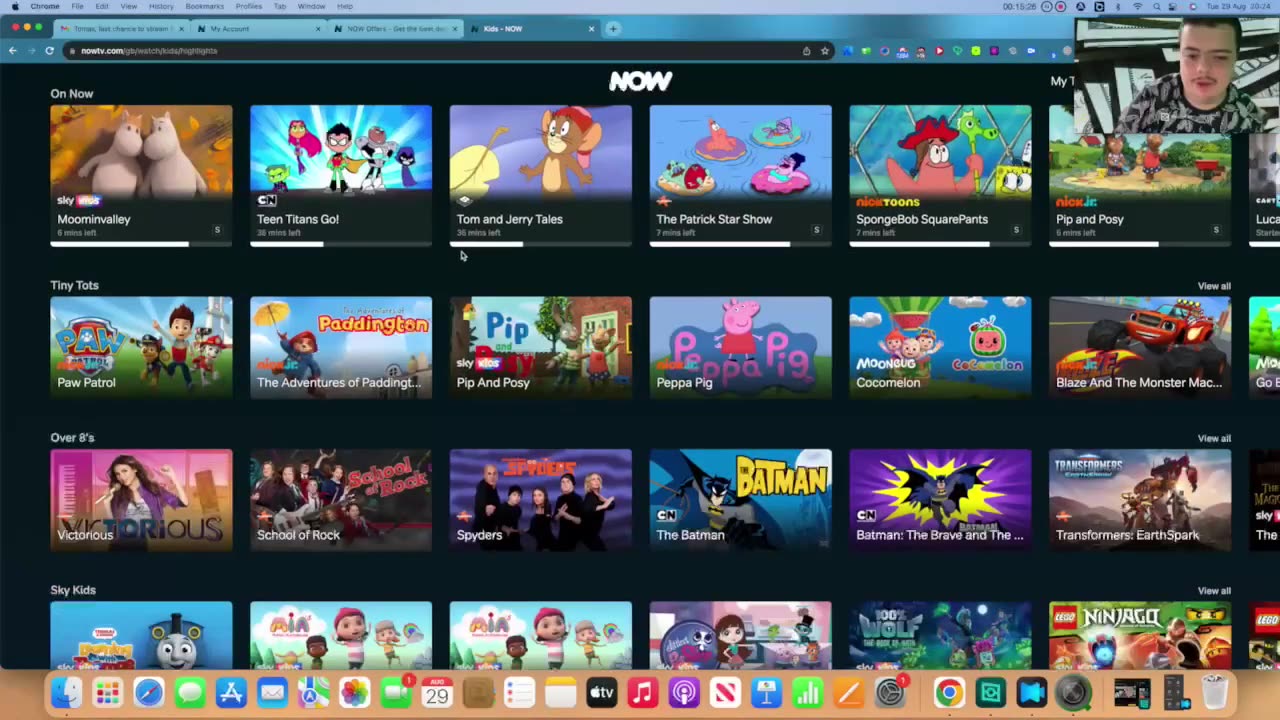
Task: Open Pages from the dock
Action: (x=848, y=692)
